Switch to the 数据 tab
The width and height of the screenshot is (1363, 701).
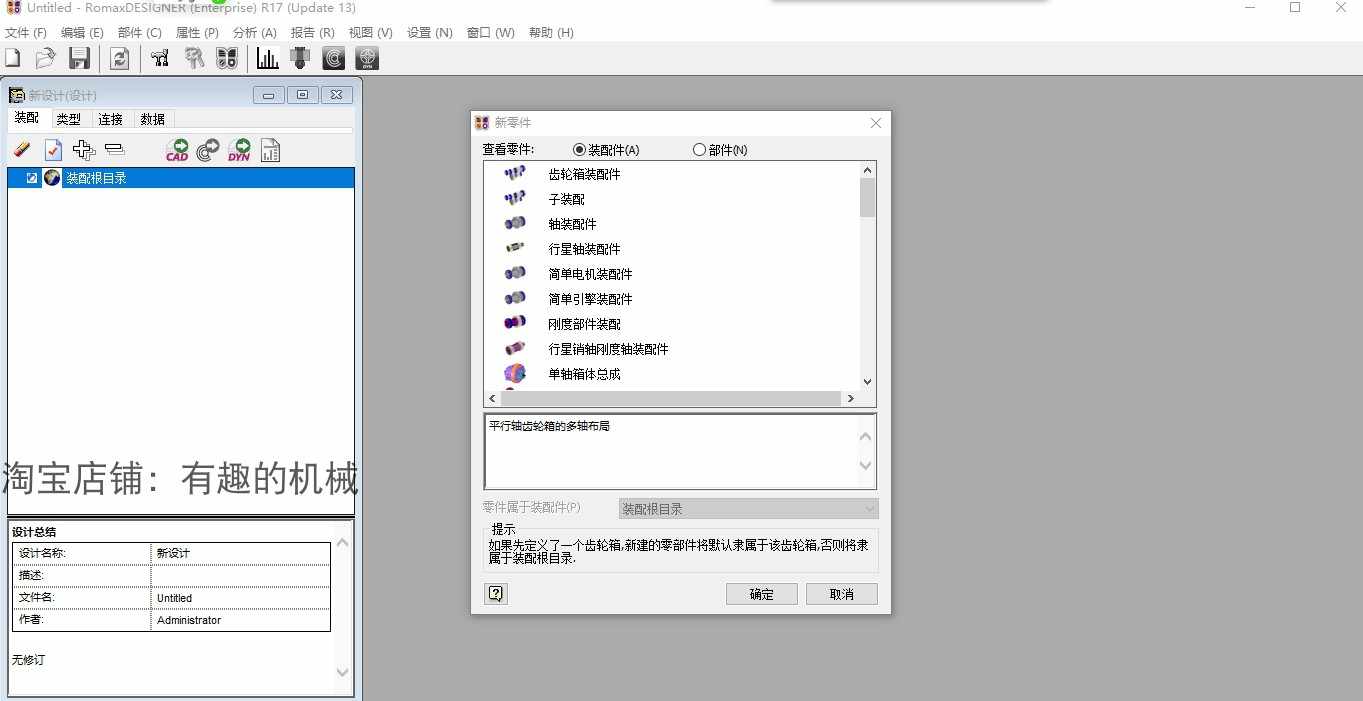[x=152, y=119]
